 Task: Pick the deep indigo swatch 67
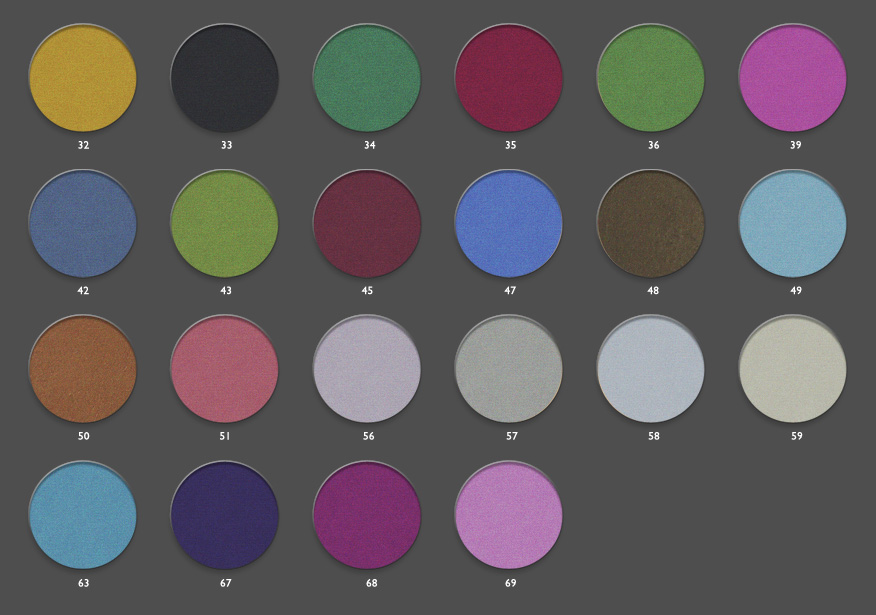[225, 515]
